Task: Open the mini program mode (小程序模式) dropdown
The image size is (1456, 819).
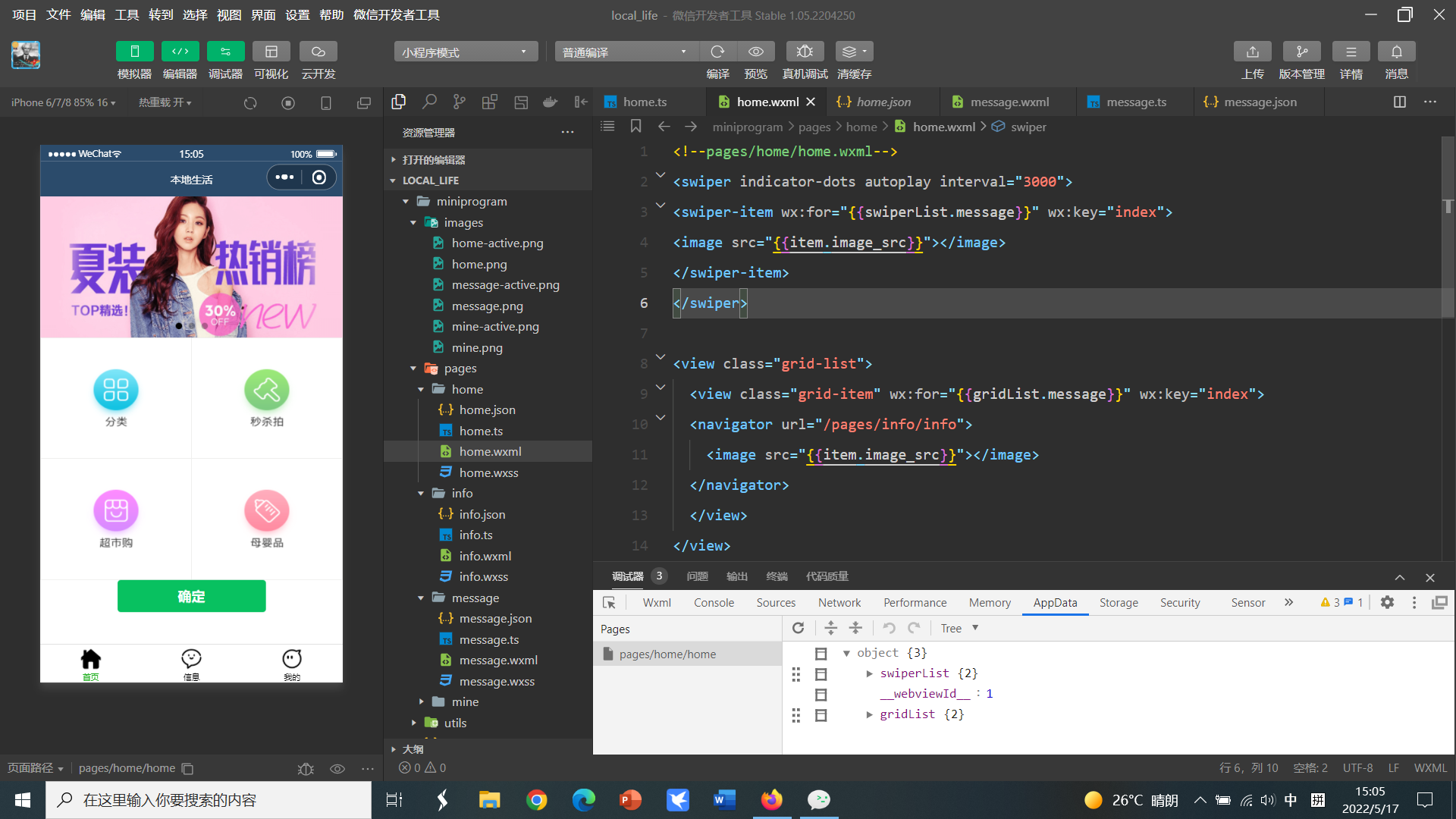Action: point(465,52)
